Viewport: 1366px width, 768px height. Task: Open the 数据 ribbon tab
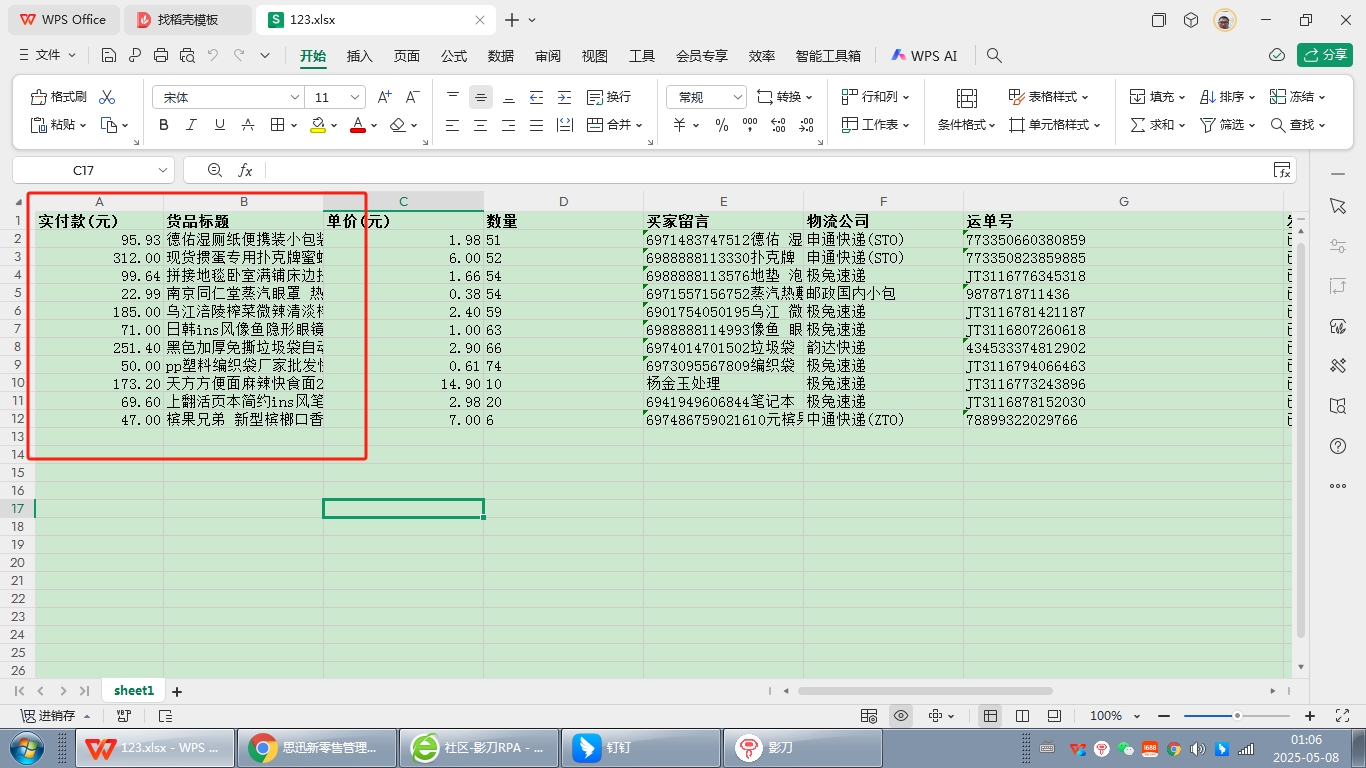(x=501, y=56)
